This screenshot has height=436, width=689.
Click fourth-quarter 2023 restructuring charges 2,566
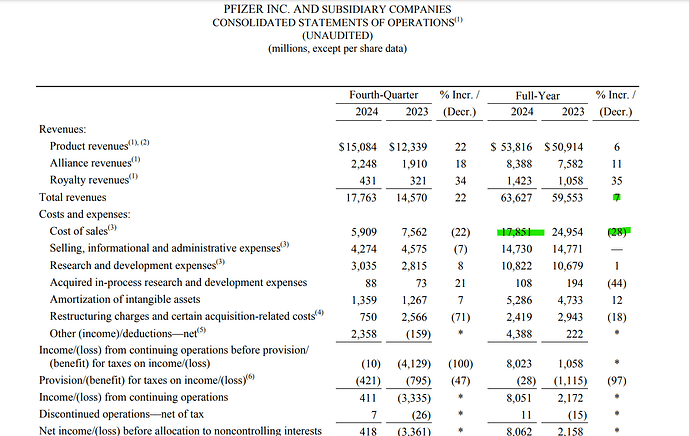[414, 317]
